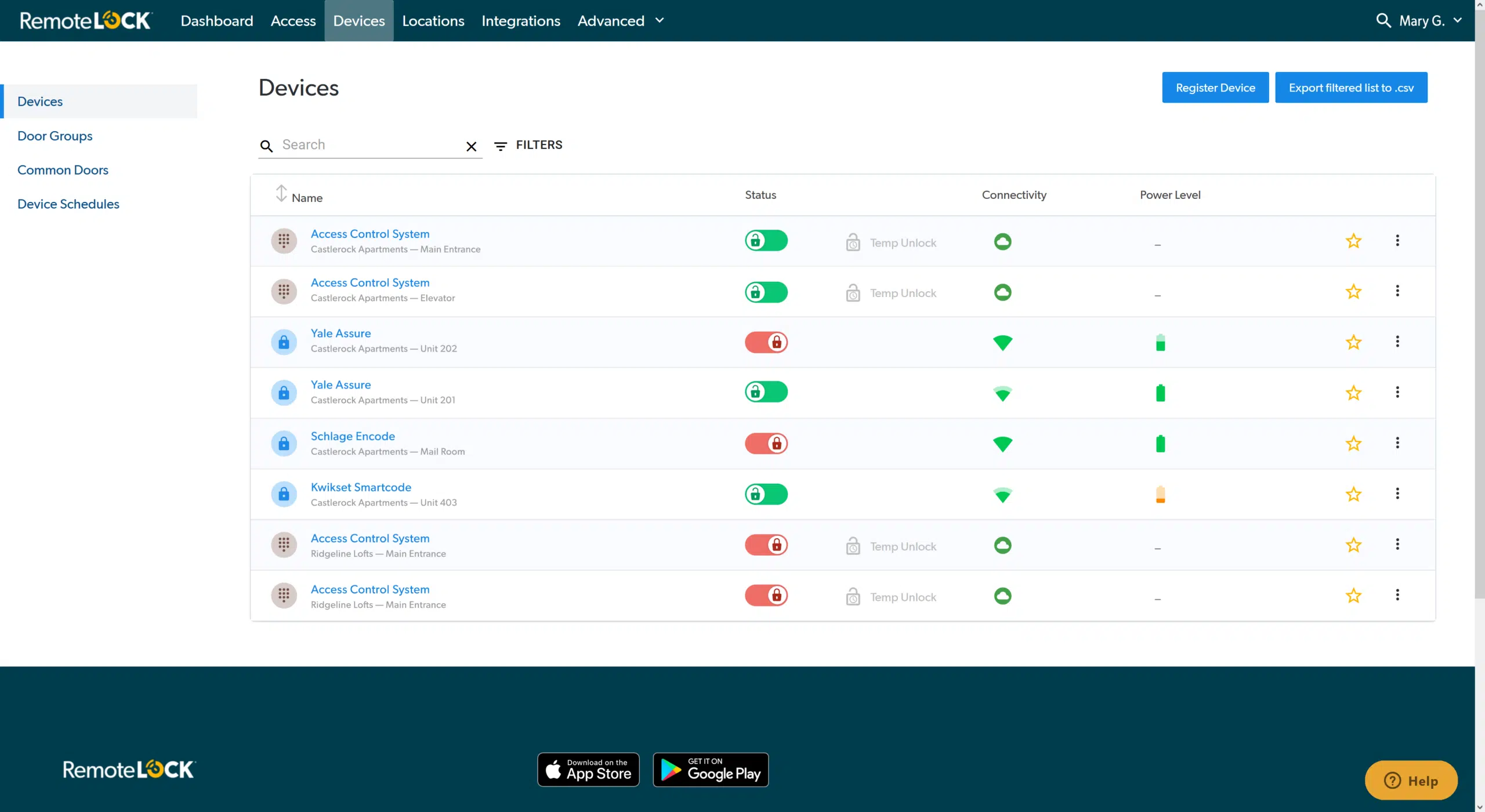Image resolution: width=1485 pixels, height=812 pixels.
Task: Star the Kwikset Smartcode Unit 403 device
Action: coord(1353,494)
